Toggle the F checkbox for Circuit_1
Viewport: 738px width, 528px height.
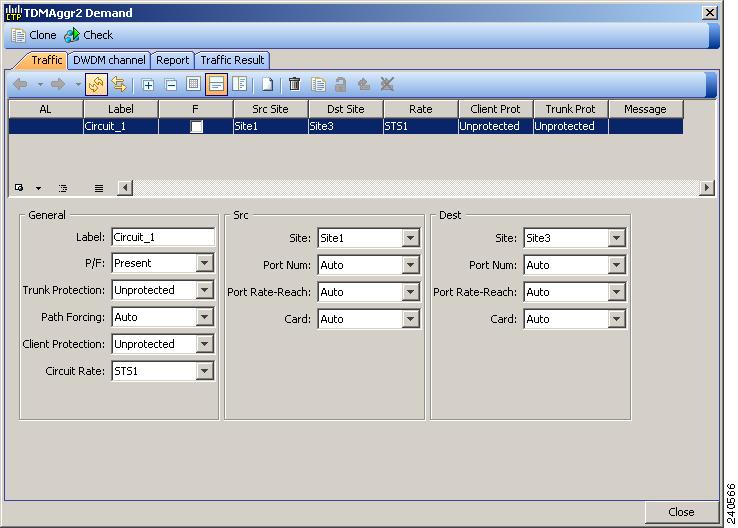(196, 126)
